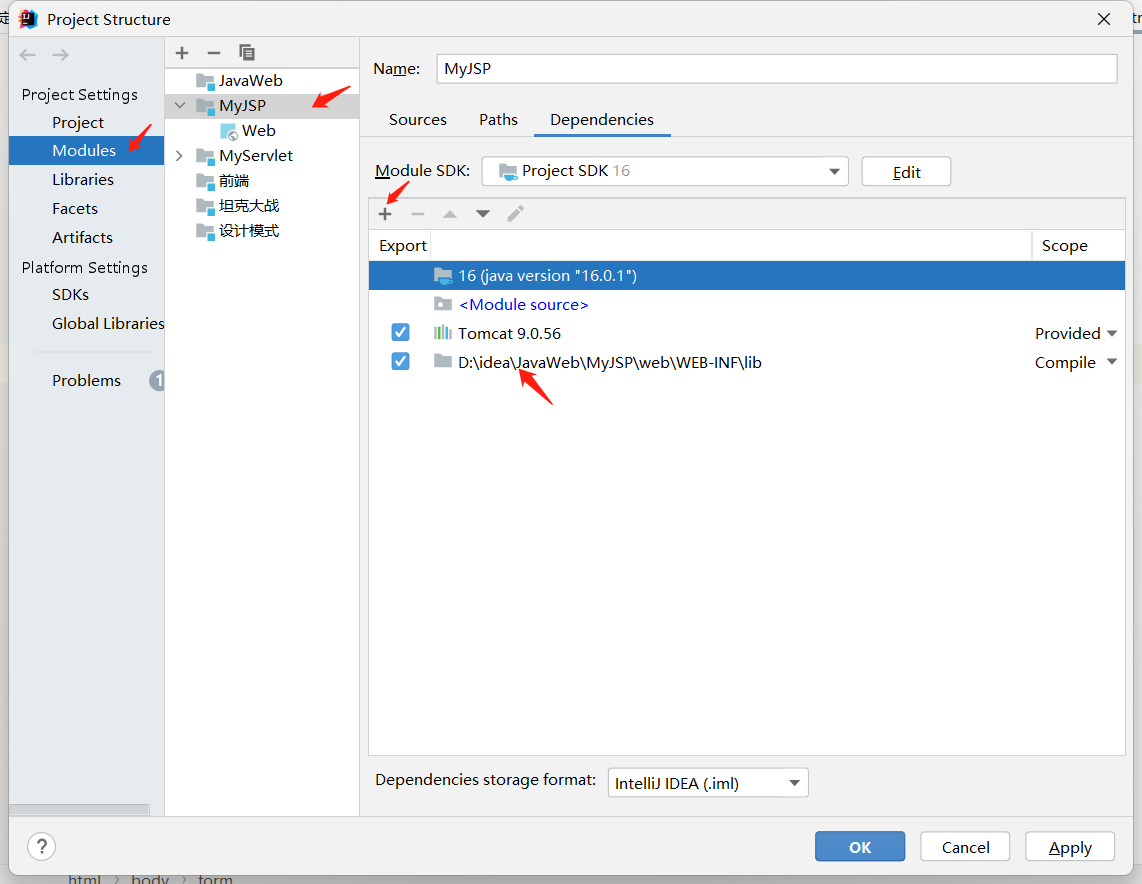Move dependency down with arrow icon
Image resolution: width=1142 pixels, height=884 pixels.
[483, 214]
